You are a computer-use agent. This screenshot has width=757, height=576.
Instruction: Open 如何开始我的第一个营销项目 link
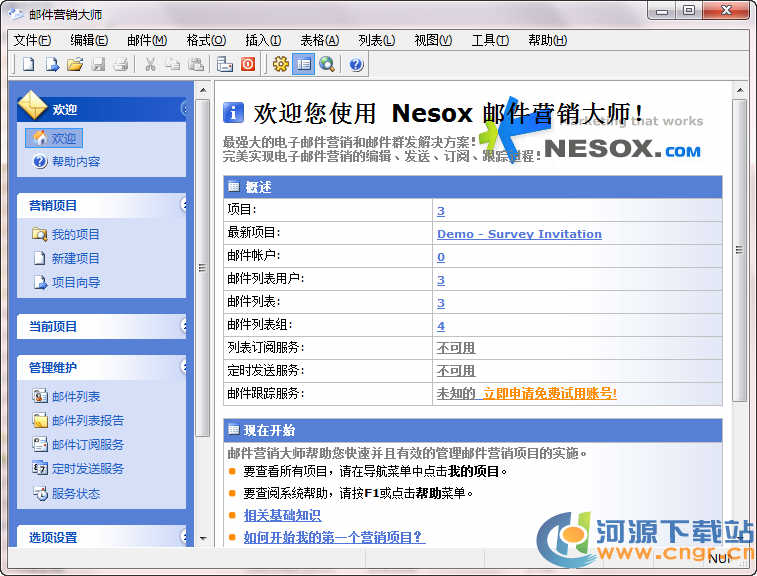tap(334, 537)
